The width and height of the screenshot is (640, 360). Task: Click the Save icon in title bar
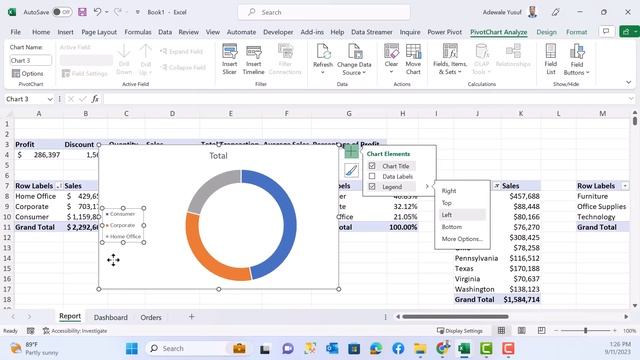[x=82, y=12]
